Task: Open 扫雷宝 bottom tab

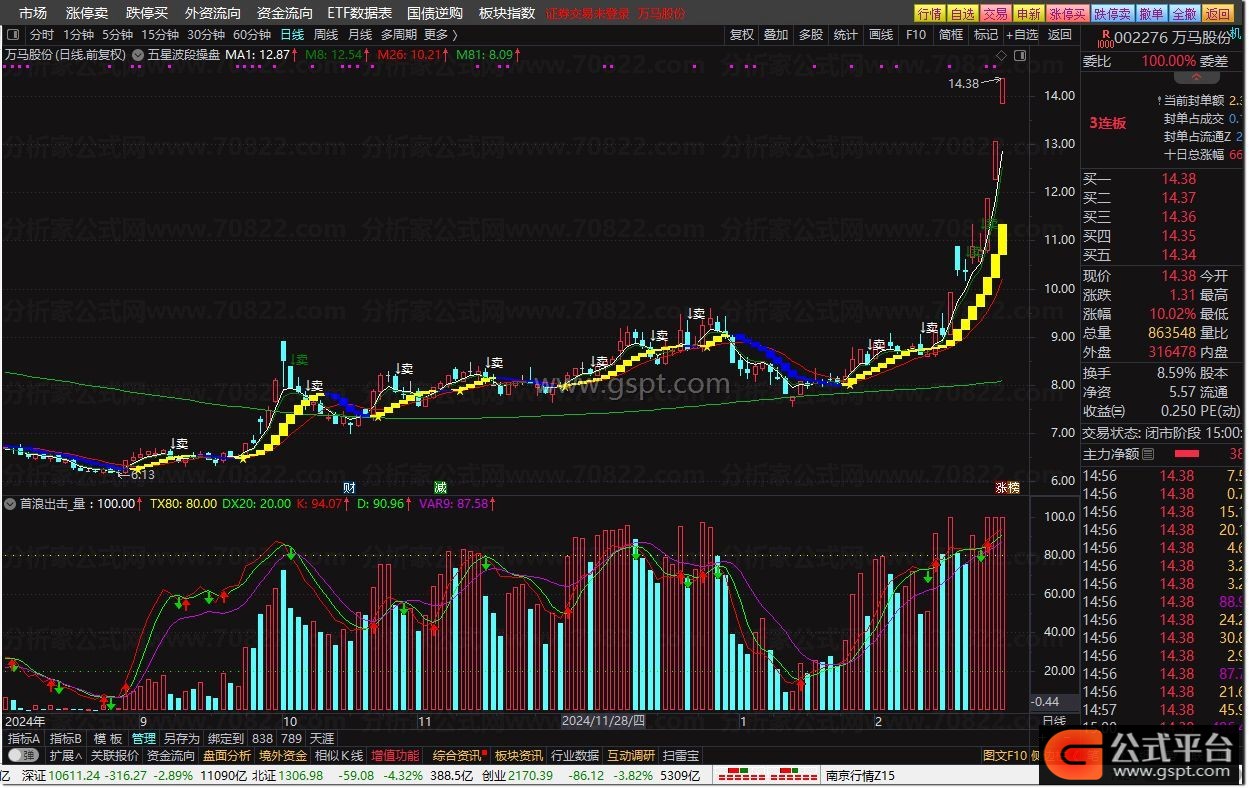Action: click(682, 756)
